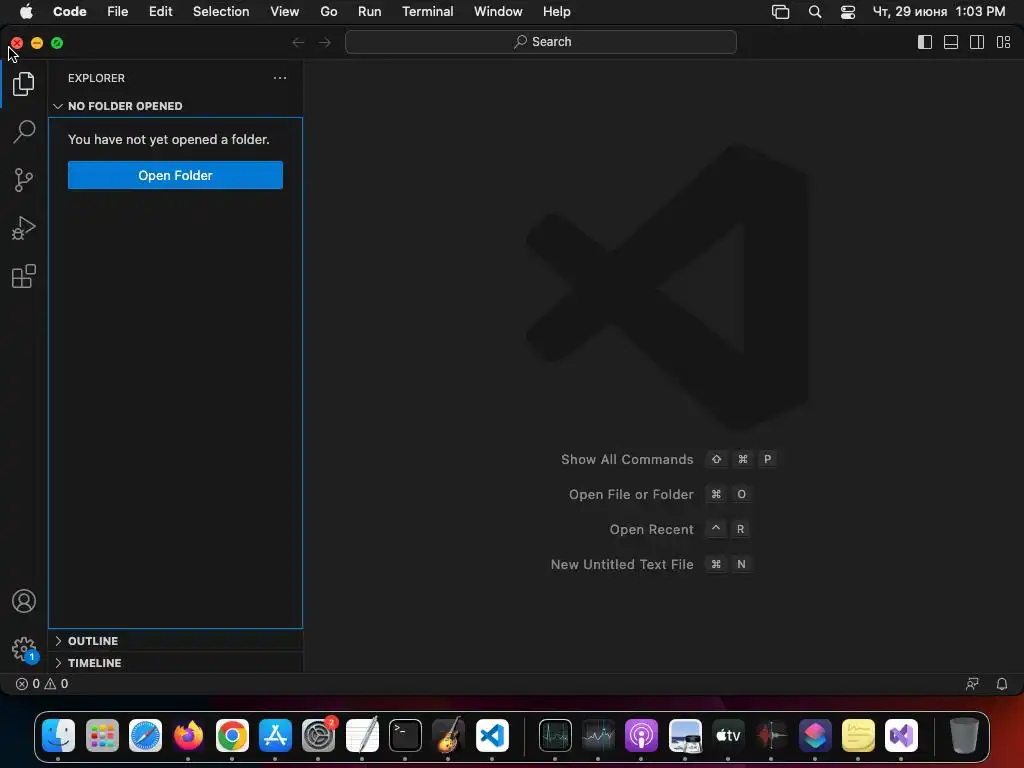Click the Search command center field
Screen dimensions: 1024x768
point(541,42)
